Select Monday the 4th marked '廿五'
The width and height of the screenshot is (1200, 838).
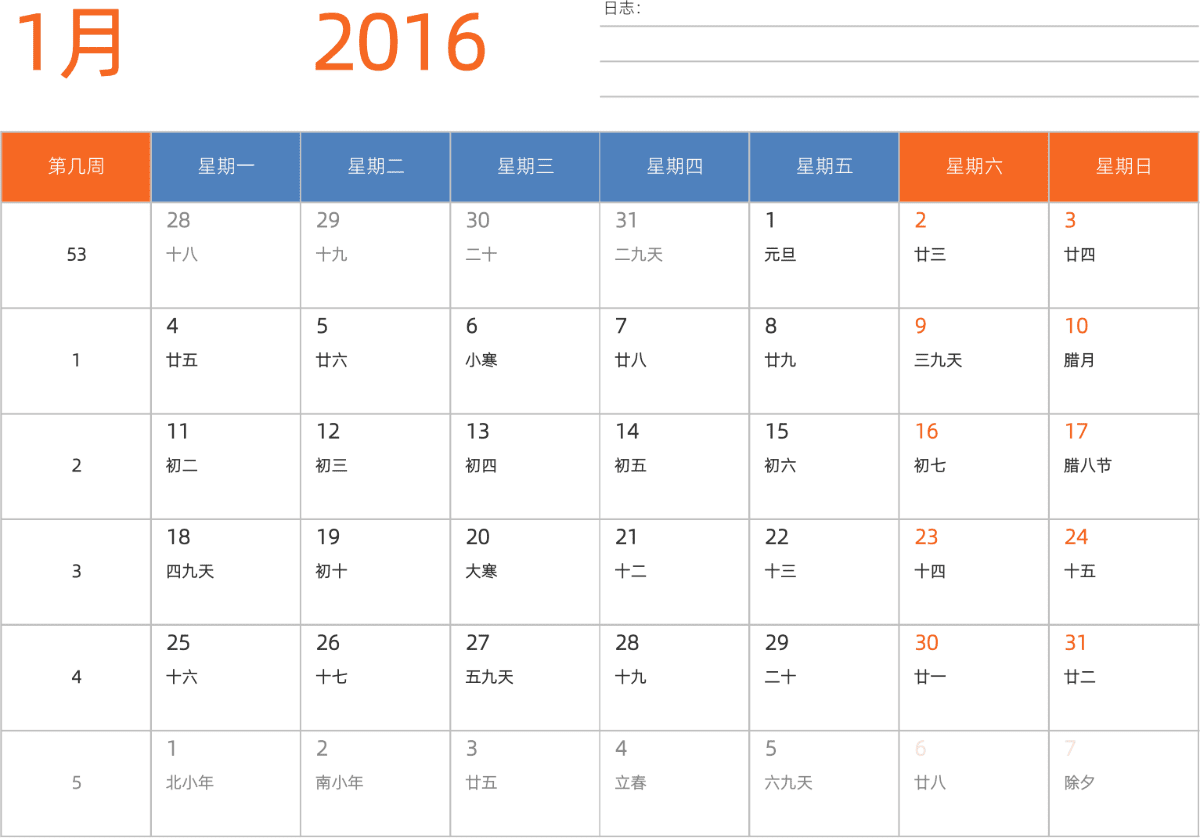point(226,361)
